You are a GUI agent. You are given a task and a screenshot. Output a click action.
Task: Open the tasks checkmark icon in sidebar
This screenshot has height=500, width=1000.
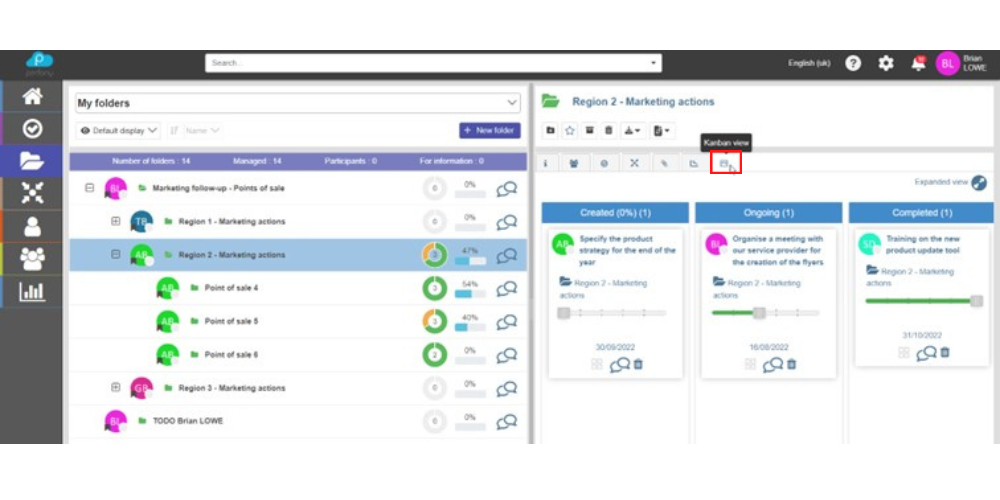click(x=32, y=128)
